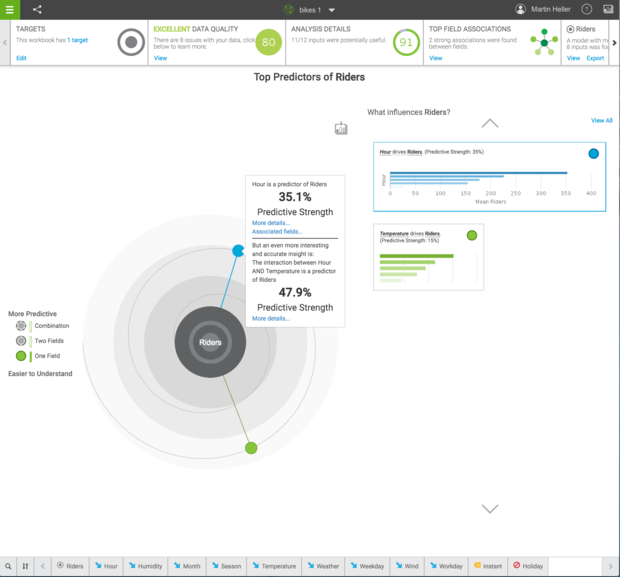Click Edit link under Targets
This screenshot has height=577, width=620.
21,58
